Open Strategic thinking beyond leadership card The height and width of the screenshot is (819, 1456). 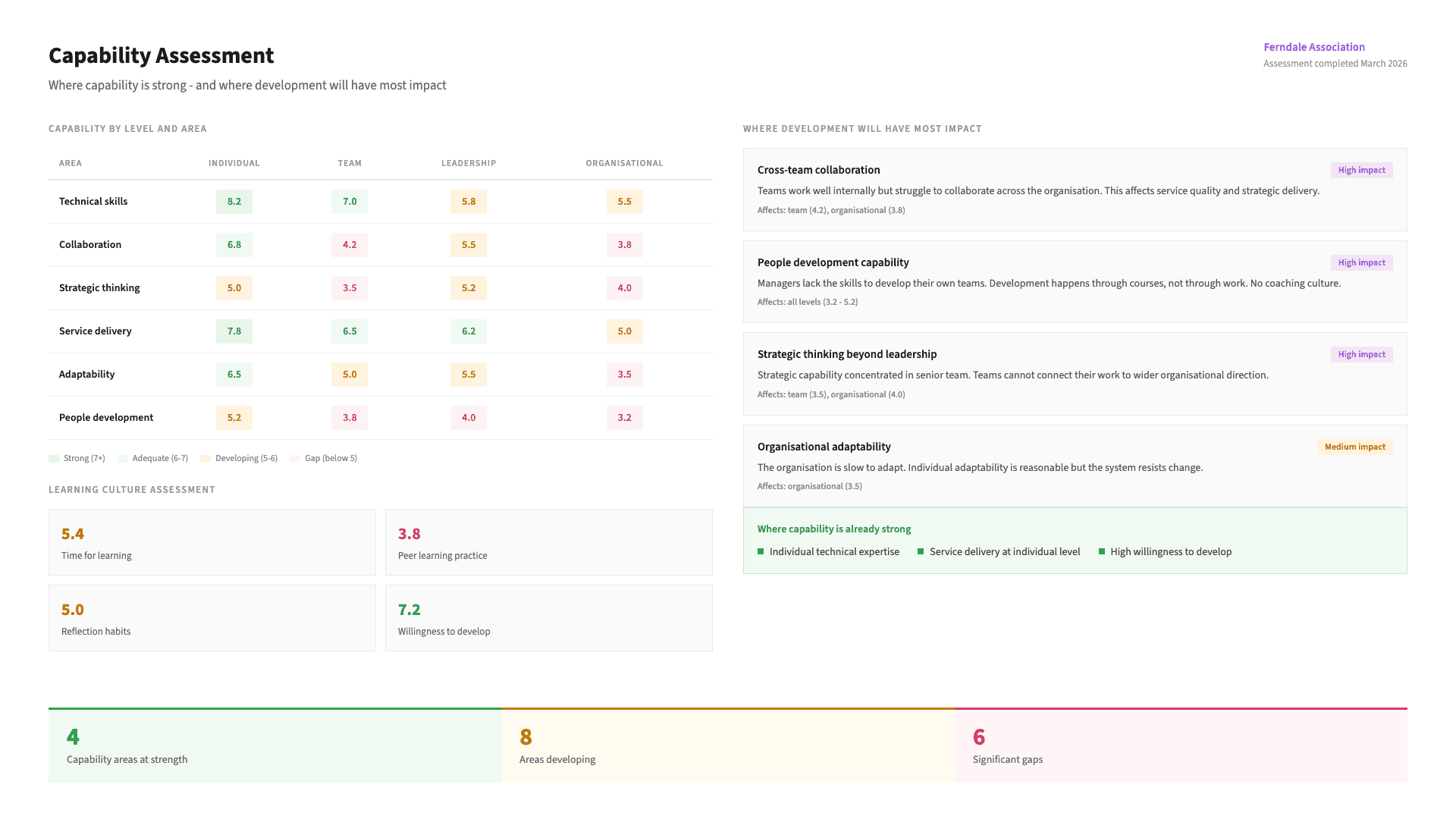tap(1074, 374)
